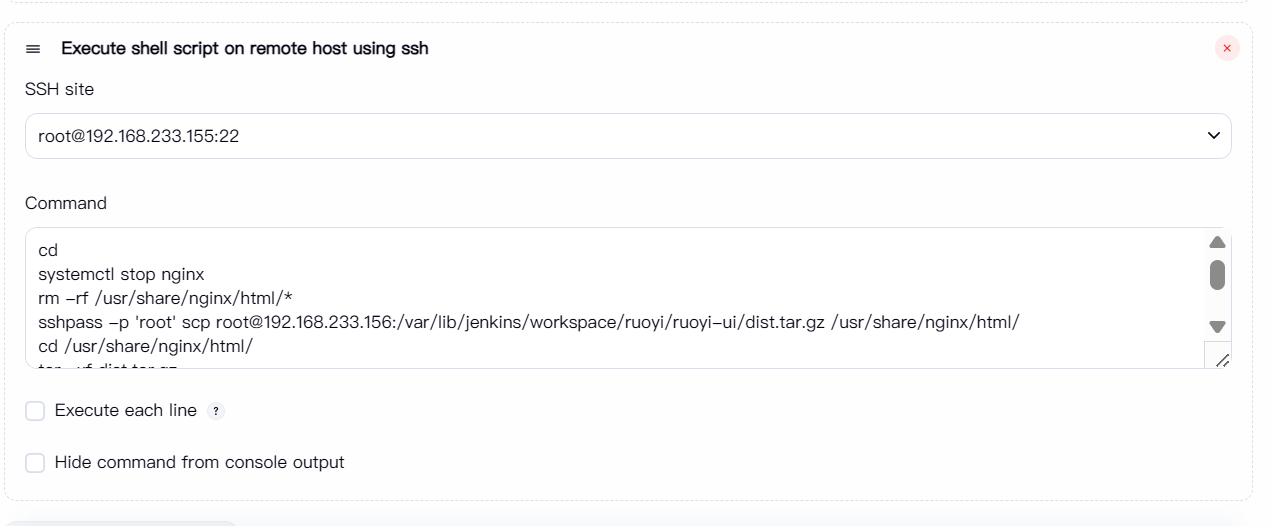This screenshot has height=526, width=1272.
Task: Click the SSH site chevron arrow
Action: click(x=1214, y=136)
